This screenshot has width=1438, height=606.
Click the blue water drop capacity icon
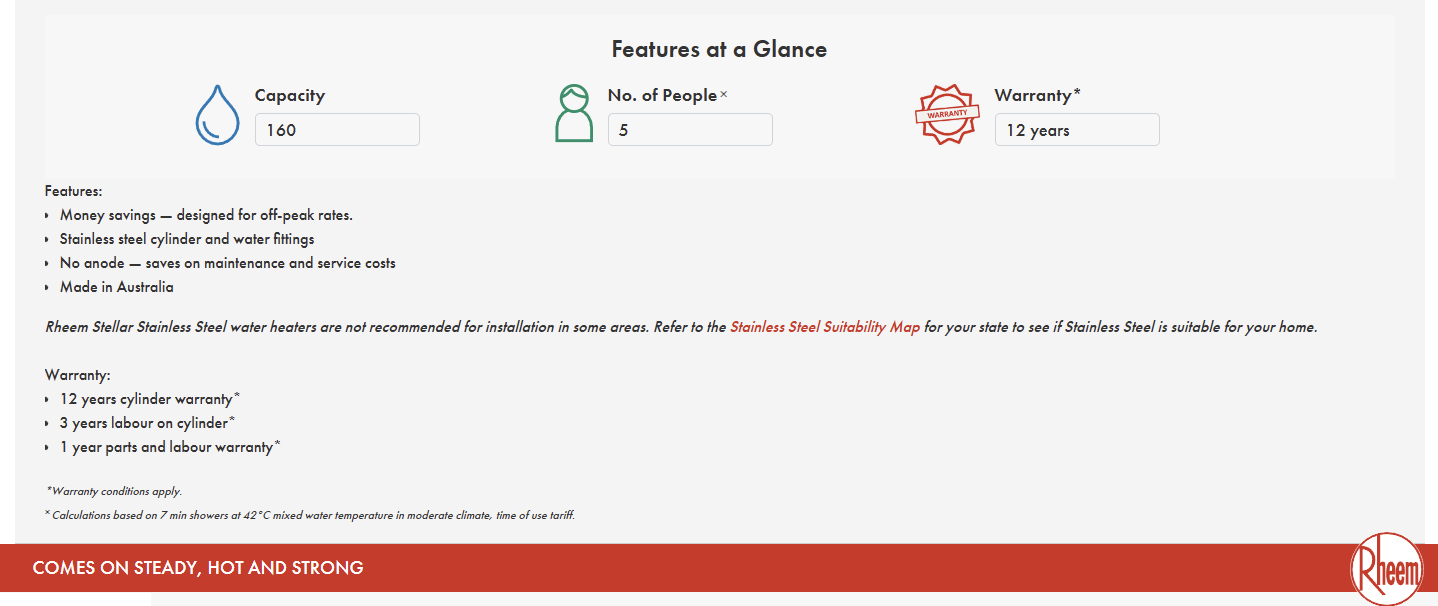point(217,114)
